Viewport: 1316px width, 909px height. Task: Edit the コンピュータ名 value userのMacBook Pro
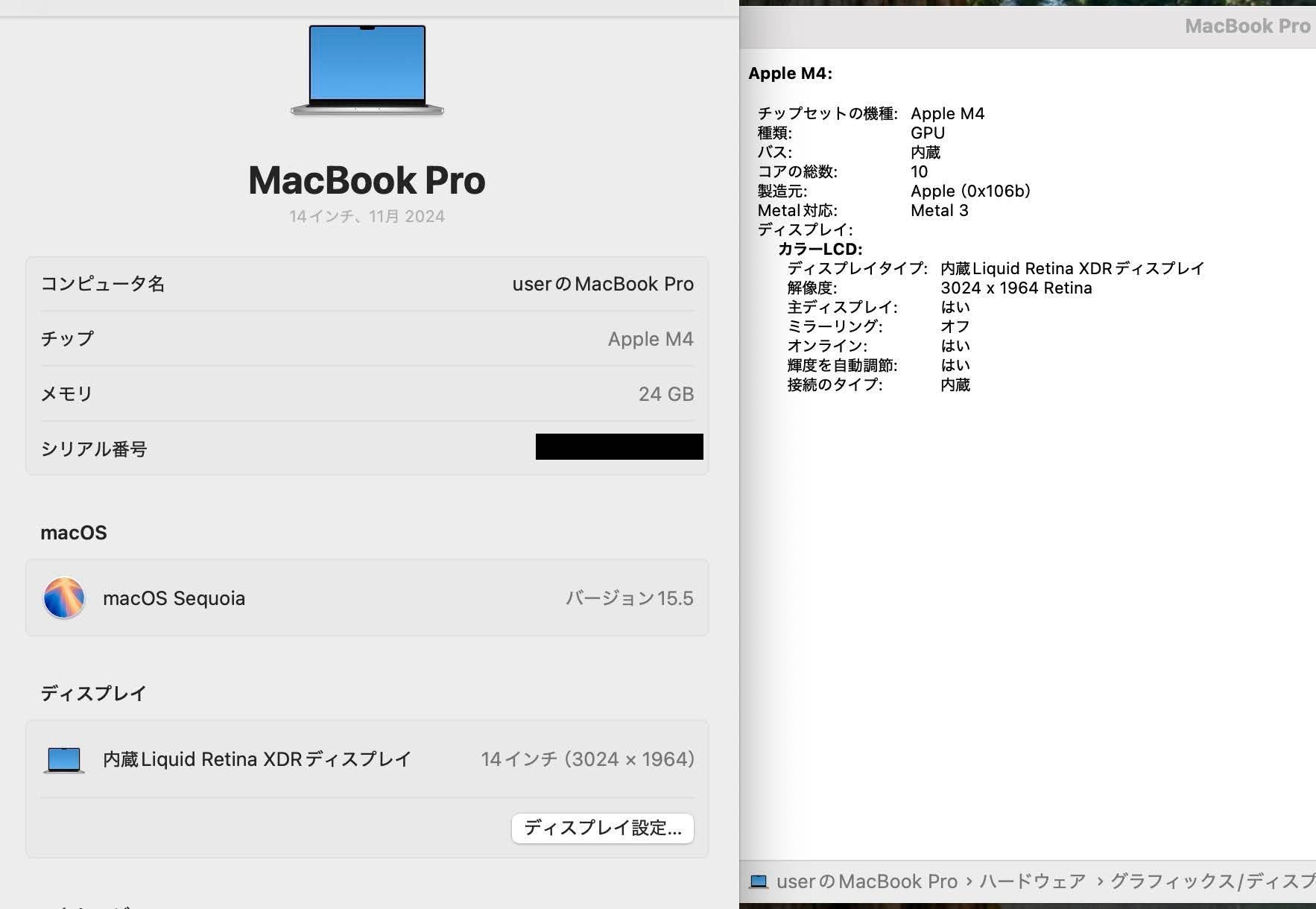pos(602,284)
